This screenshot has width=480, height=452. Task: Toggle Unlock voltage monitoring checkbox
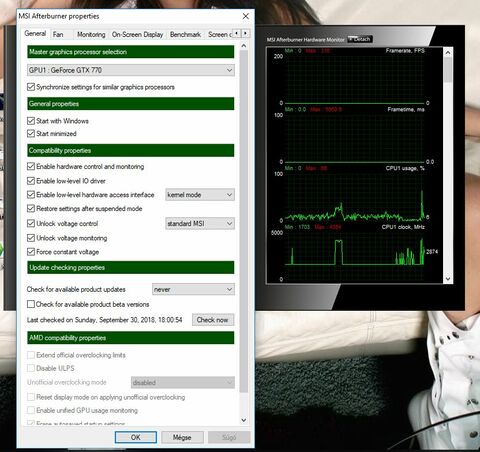click(x=31, y=238)
